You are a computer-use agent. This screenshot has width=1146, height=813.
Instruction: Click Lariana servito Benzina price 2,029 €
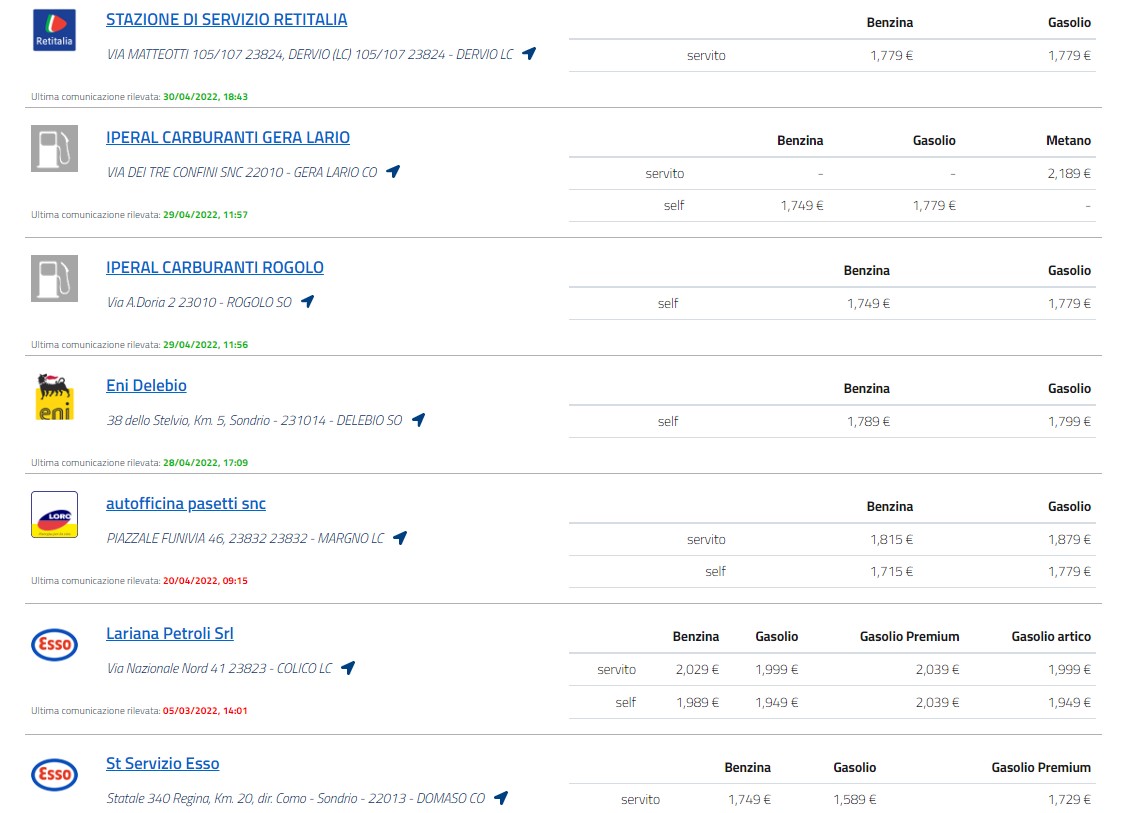coord(697,670)
